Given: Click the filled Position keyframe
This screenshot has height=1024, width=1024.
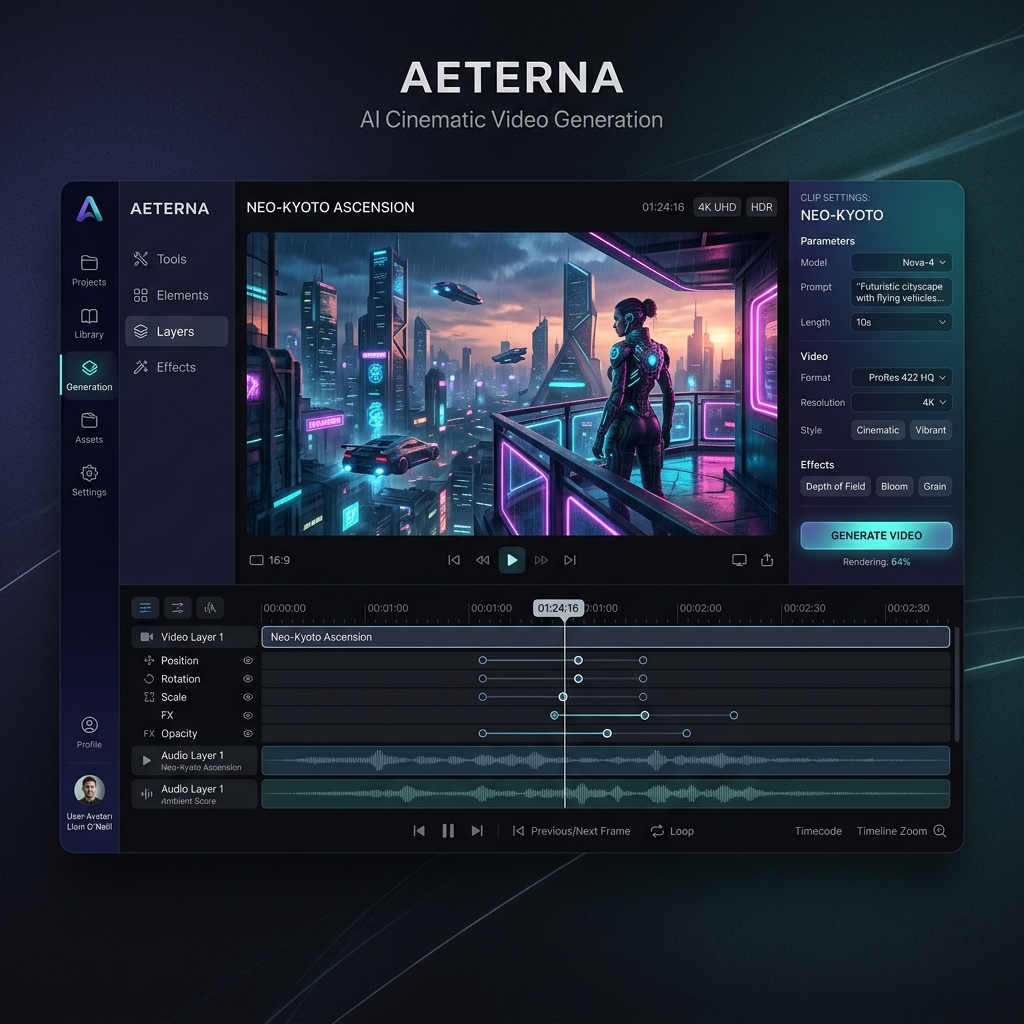Looking at the screenshot, I should click(x=578, y=660).
